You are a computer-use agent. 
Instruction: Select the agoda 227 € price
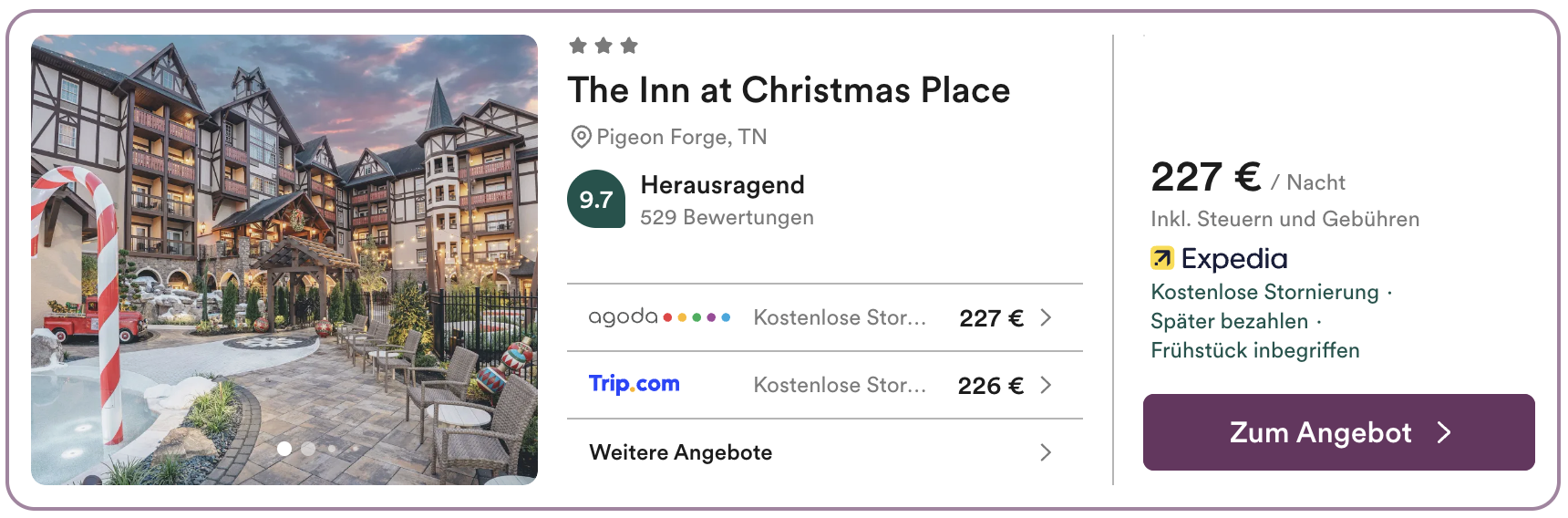[x=991, y=318]
